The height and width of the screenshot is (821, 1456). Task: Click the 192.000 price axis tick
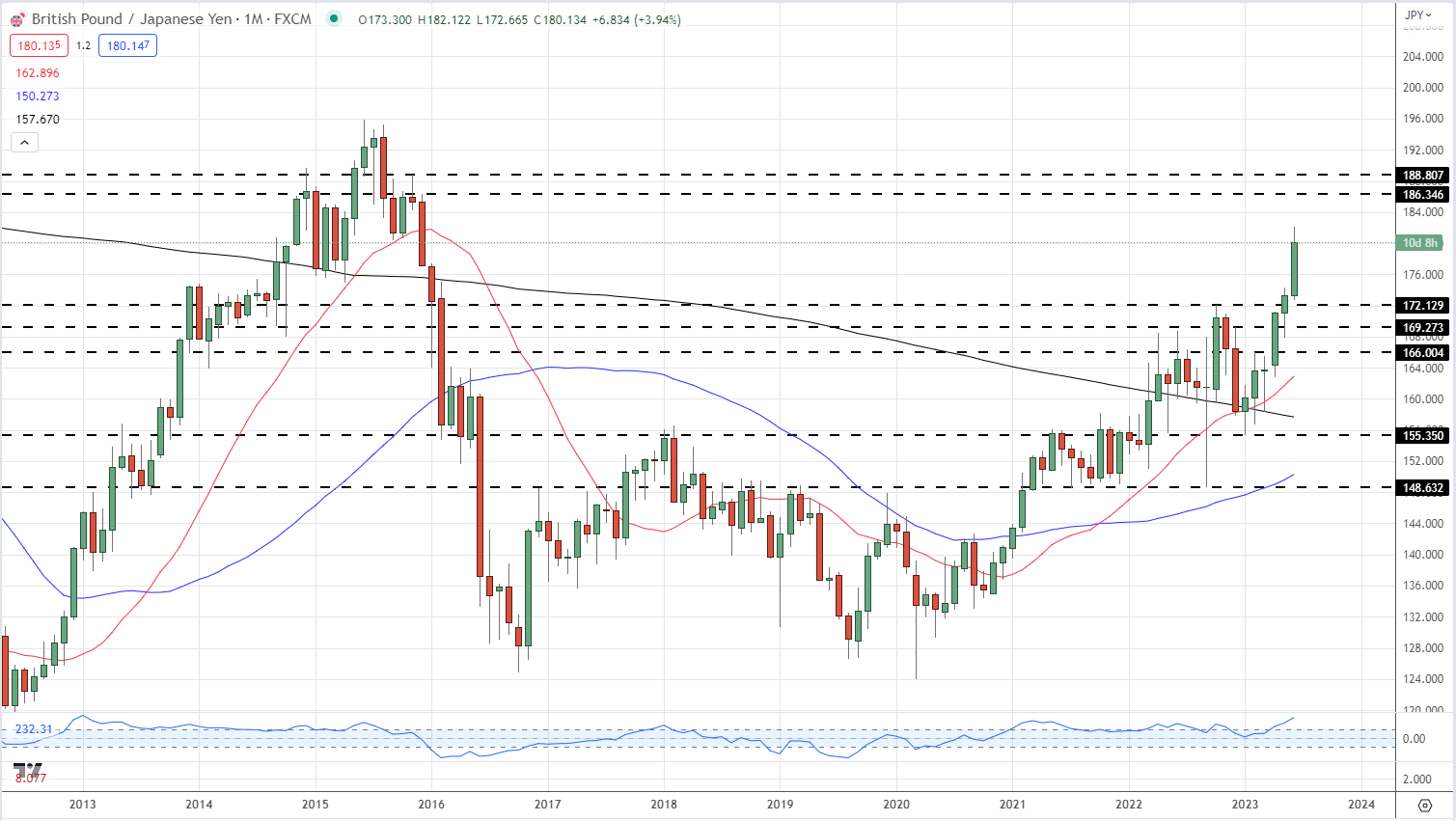click(1423, 151)
